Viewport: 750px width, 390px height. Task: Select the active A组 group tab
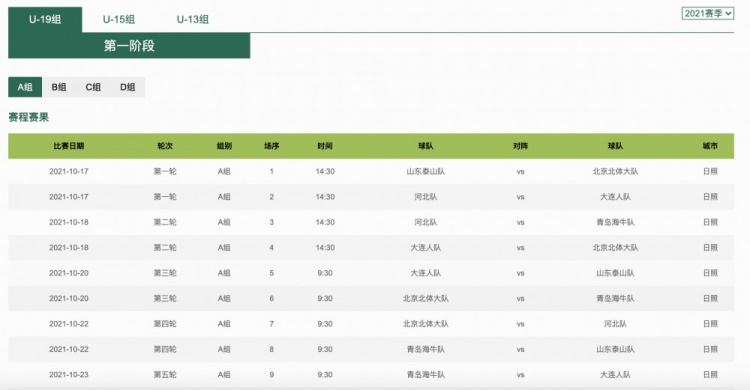click(25, 87)
